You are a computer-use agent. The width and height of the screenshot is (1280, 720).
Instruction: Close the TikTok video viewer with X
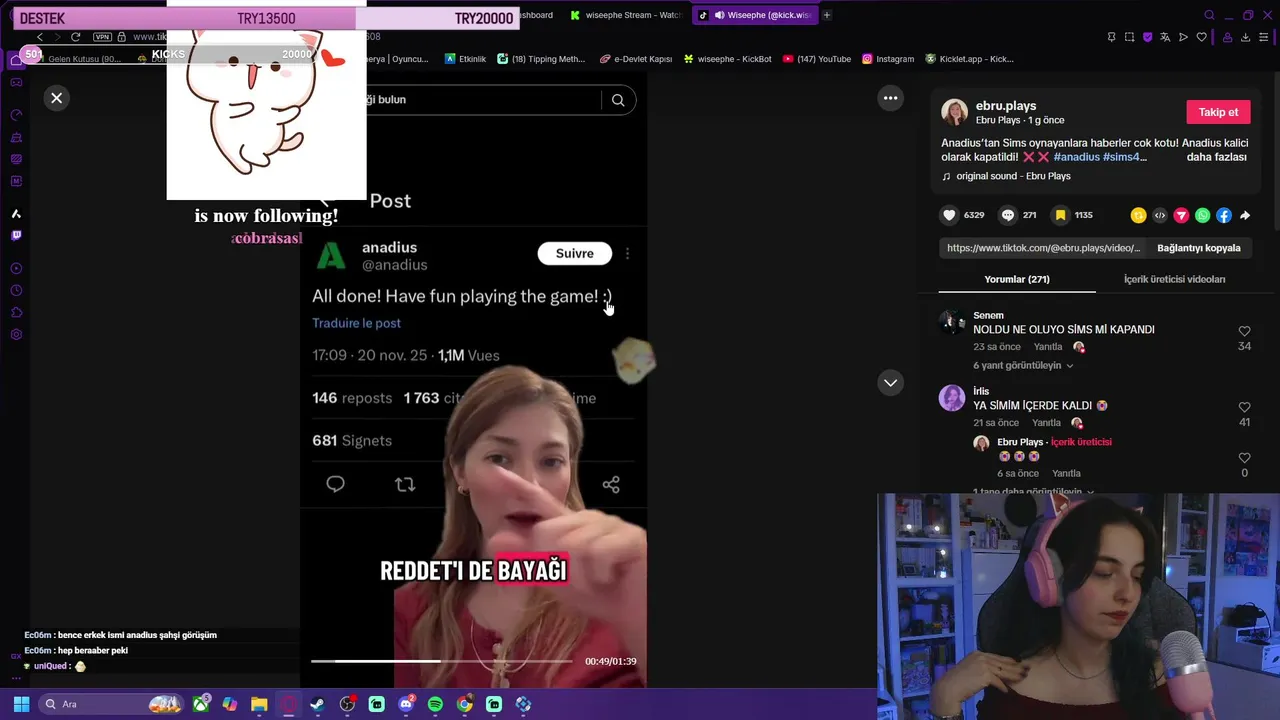point(57,98)
